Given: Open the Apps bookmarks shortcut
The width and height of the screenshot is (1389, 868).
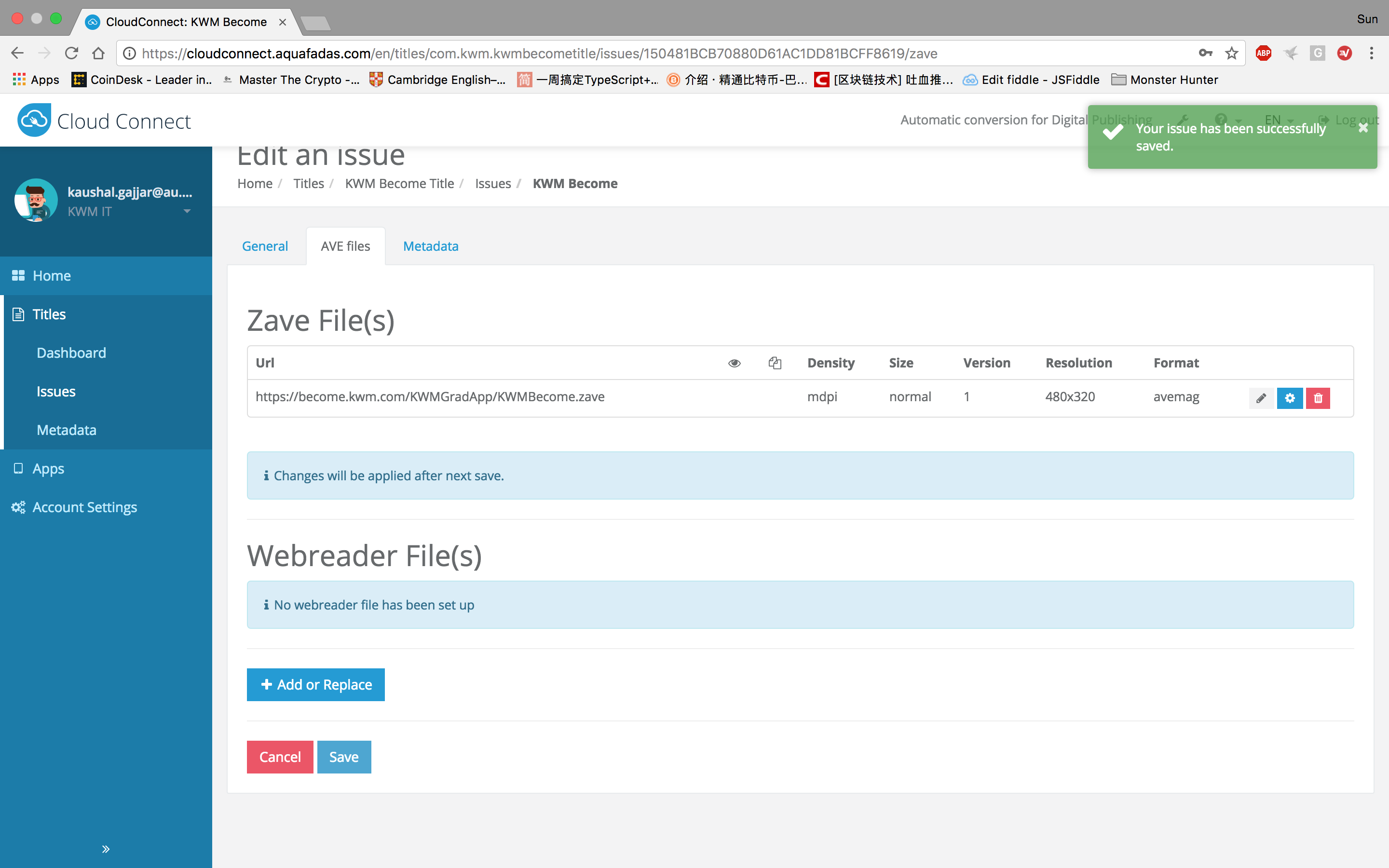Looking at the screenshot, I should pos(36,80).
